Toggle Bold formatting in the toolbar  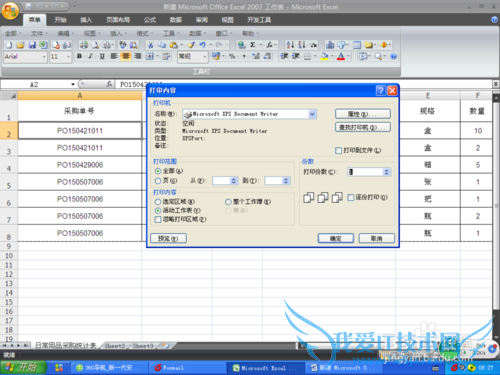79,56
